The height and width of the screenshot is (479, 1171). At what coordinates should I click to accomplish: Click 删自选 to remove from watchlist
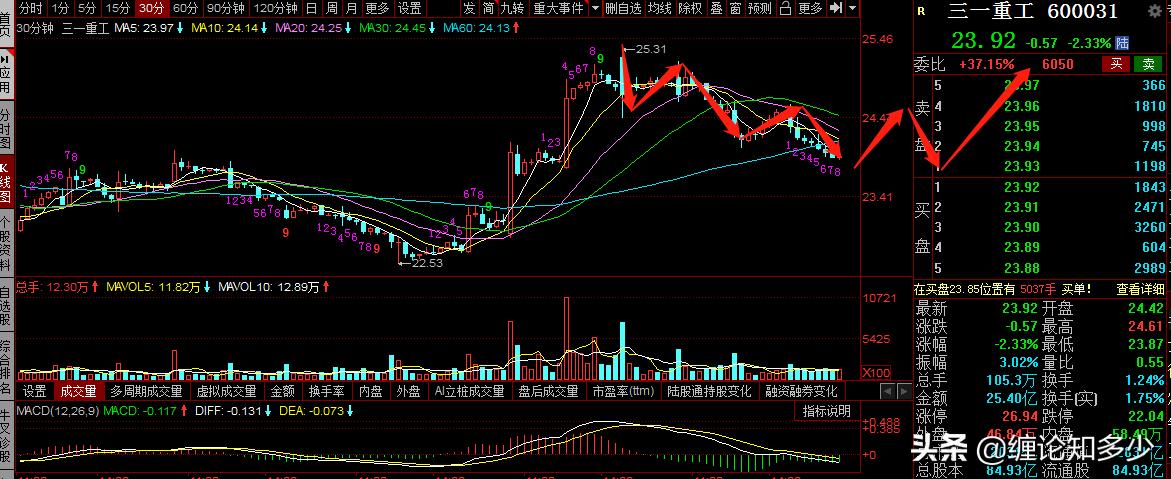(623, 9)
